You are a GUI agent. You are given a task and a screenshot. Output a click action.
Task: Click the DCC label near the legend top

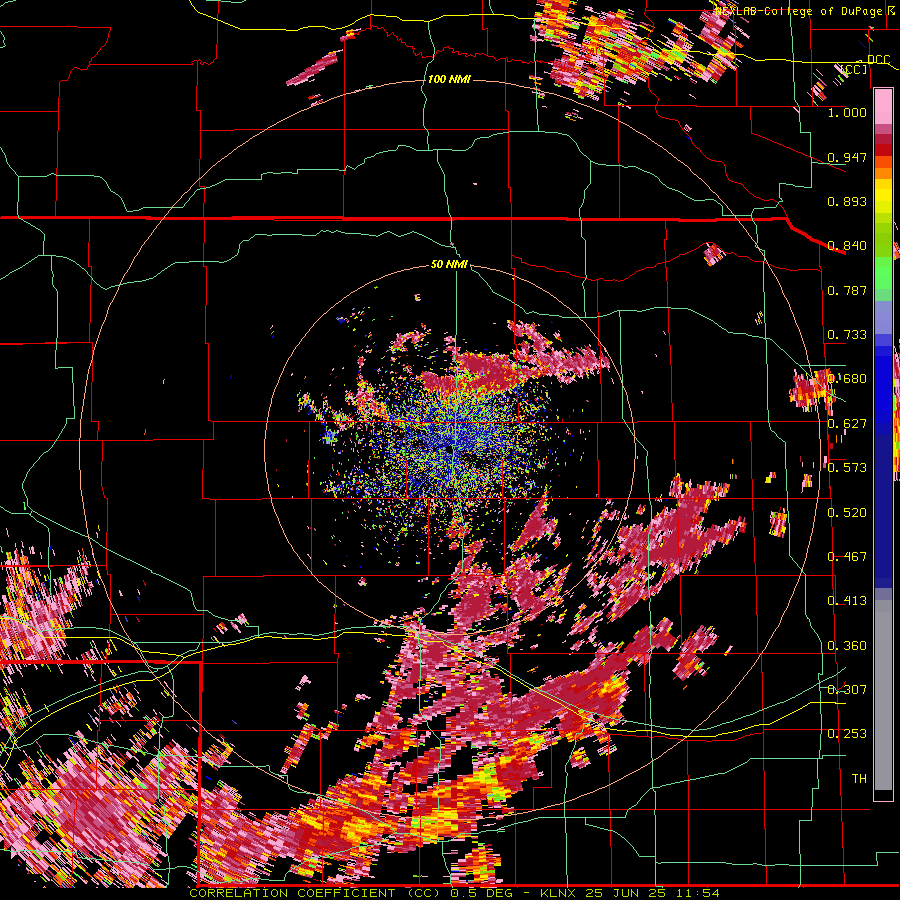tap(878, 60)
